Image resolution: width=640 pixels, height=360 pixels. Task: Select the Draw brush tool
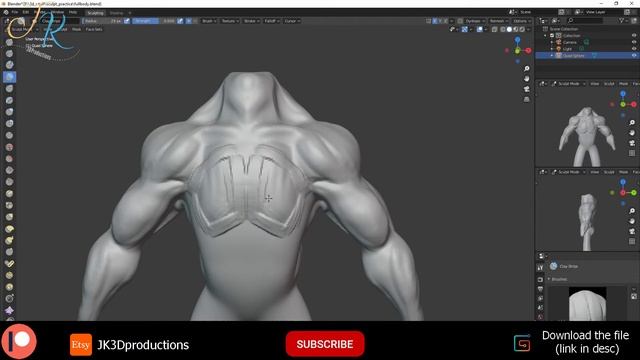[9, 42]
